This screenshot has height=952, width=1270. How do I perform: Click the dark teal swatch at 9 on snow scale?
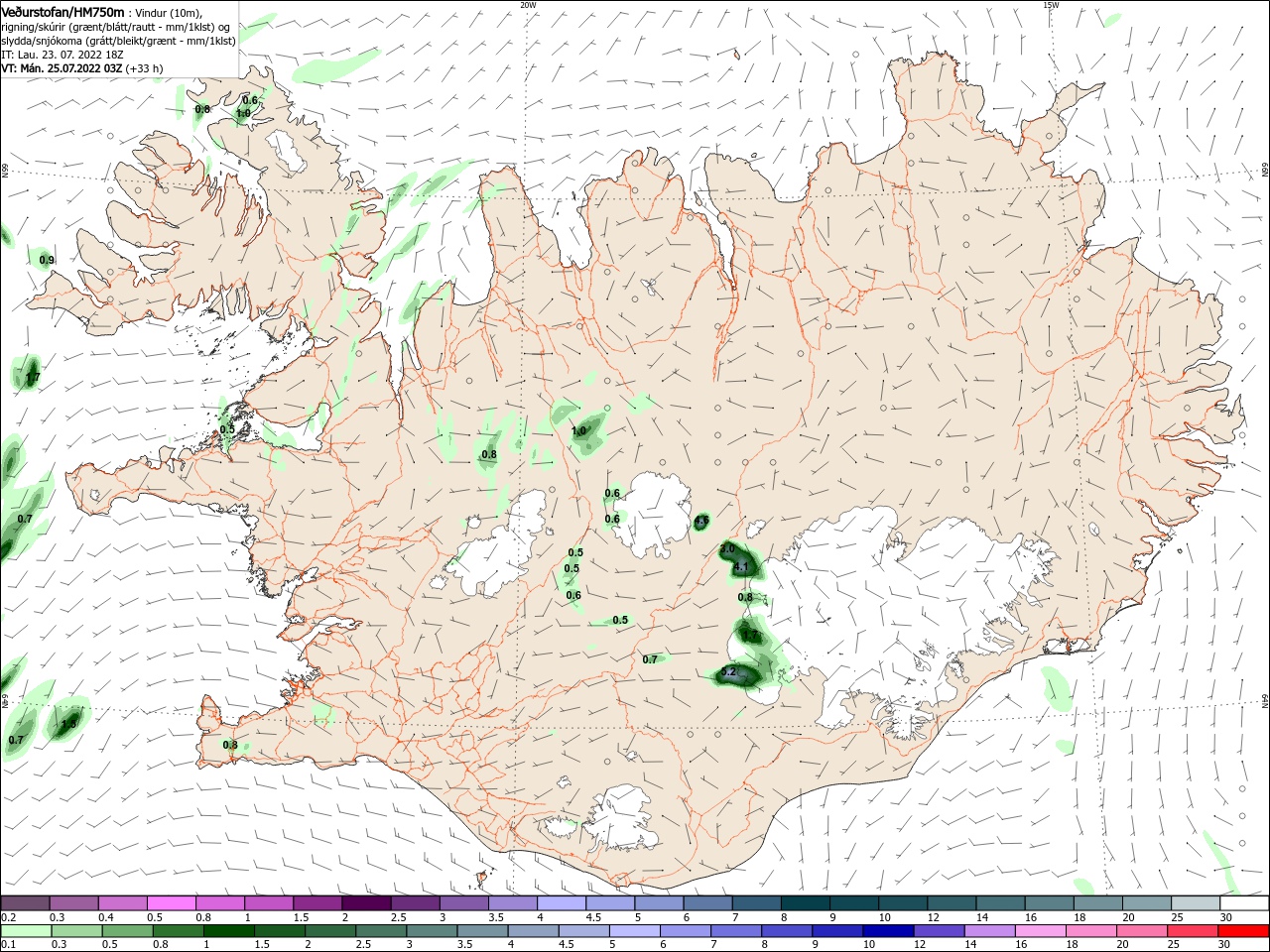pos(853,903)
